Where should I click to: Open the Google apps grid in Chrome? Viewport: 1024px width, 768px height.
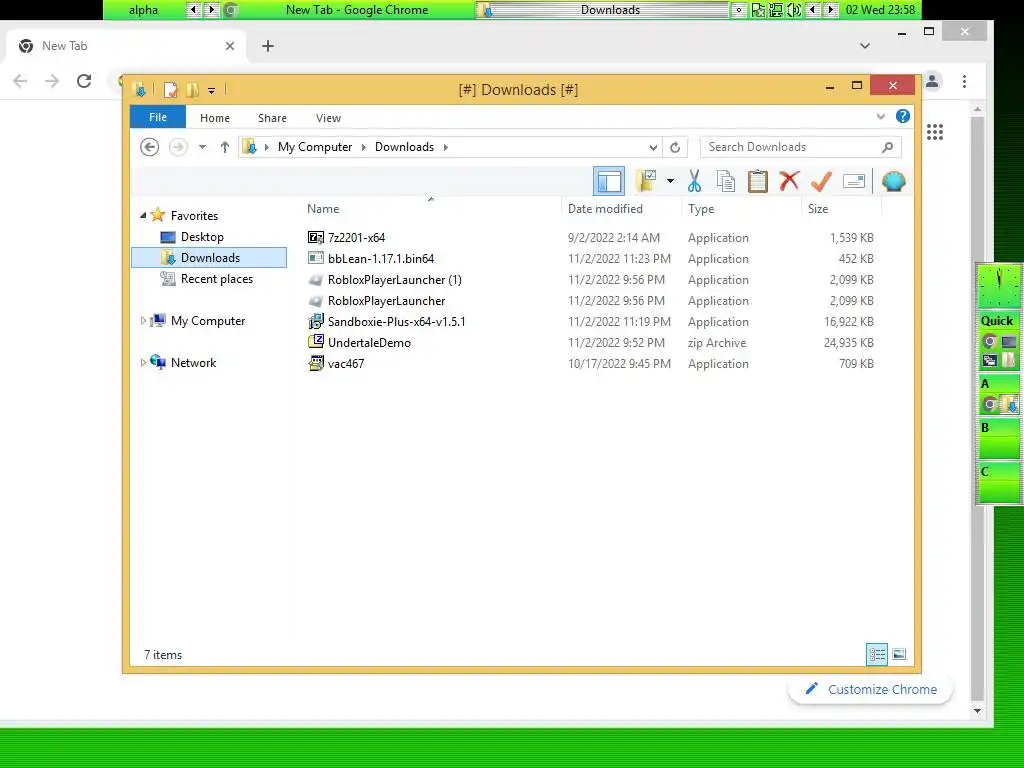pos(935,132)
